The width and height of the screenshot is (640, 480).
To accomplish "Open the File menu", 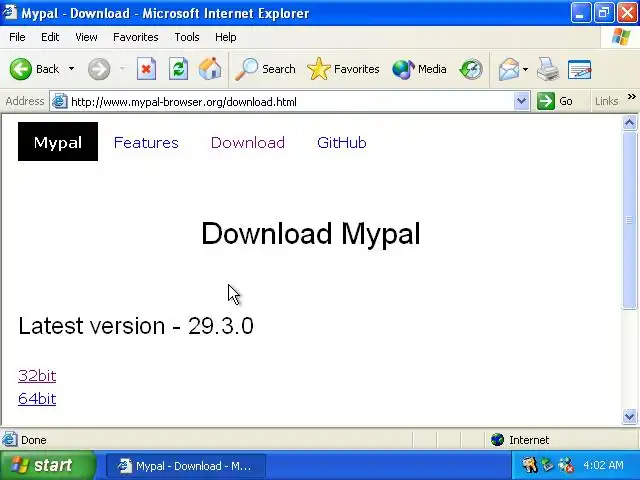I will pos(17,37).
